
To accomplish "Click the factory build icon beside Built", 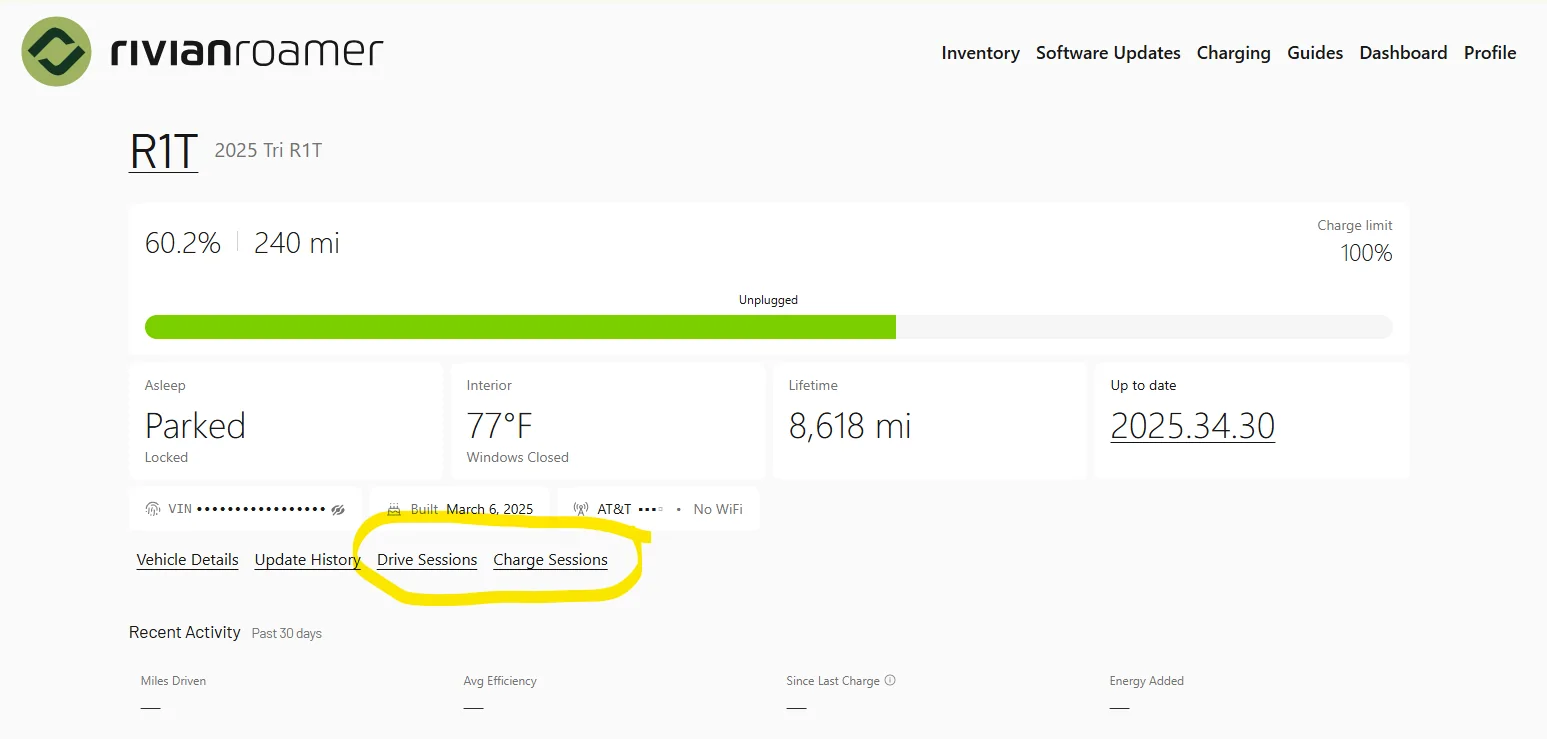I will (x=394, y=509).
